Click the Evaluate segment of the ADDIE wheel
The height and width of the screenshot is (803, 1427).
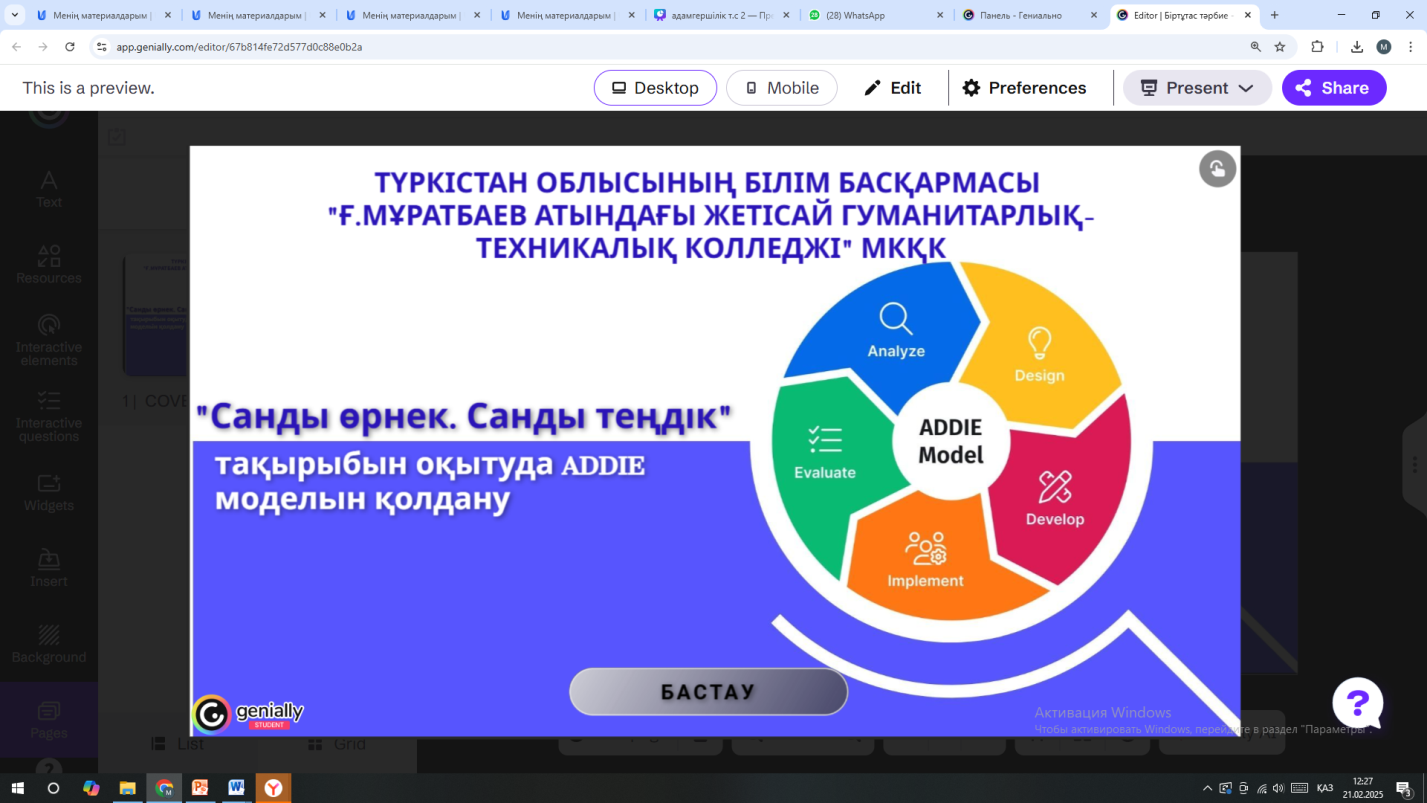pos(825,450)
